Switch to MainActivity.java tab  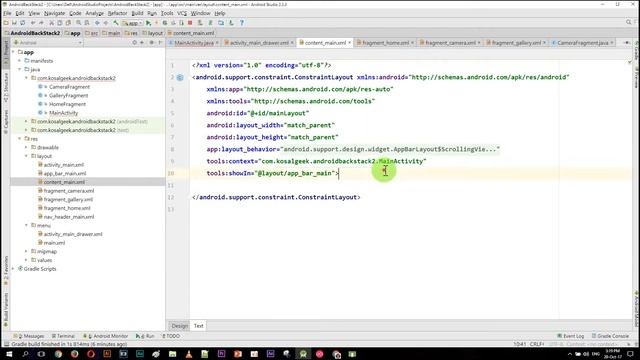(193, 42)
